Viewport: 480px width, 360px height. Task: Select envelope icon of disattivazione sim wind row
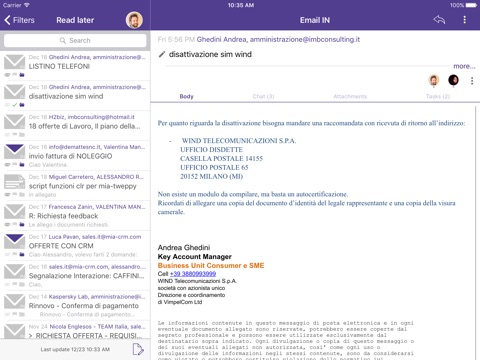click(x=14, y=92)
